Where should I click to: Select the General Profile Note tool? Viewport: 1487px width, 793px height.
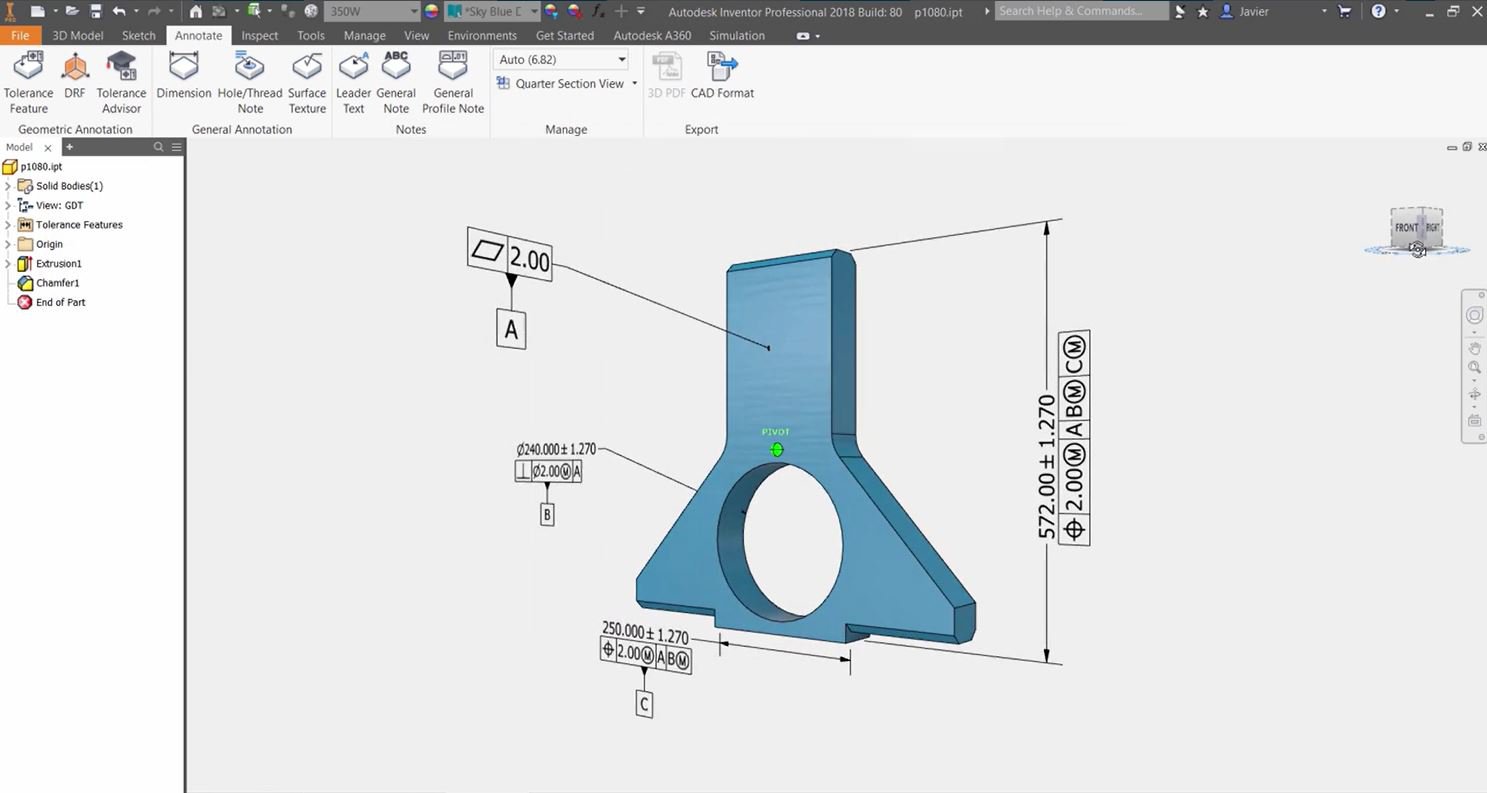coord(453,83)
